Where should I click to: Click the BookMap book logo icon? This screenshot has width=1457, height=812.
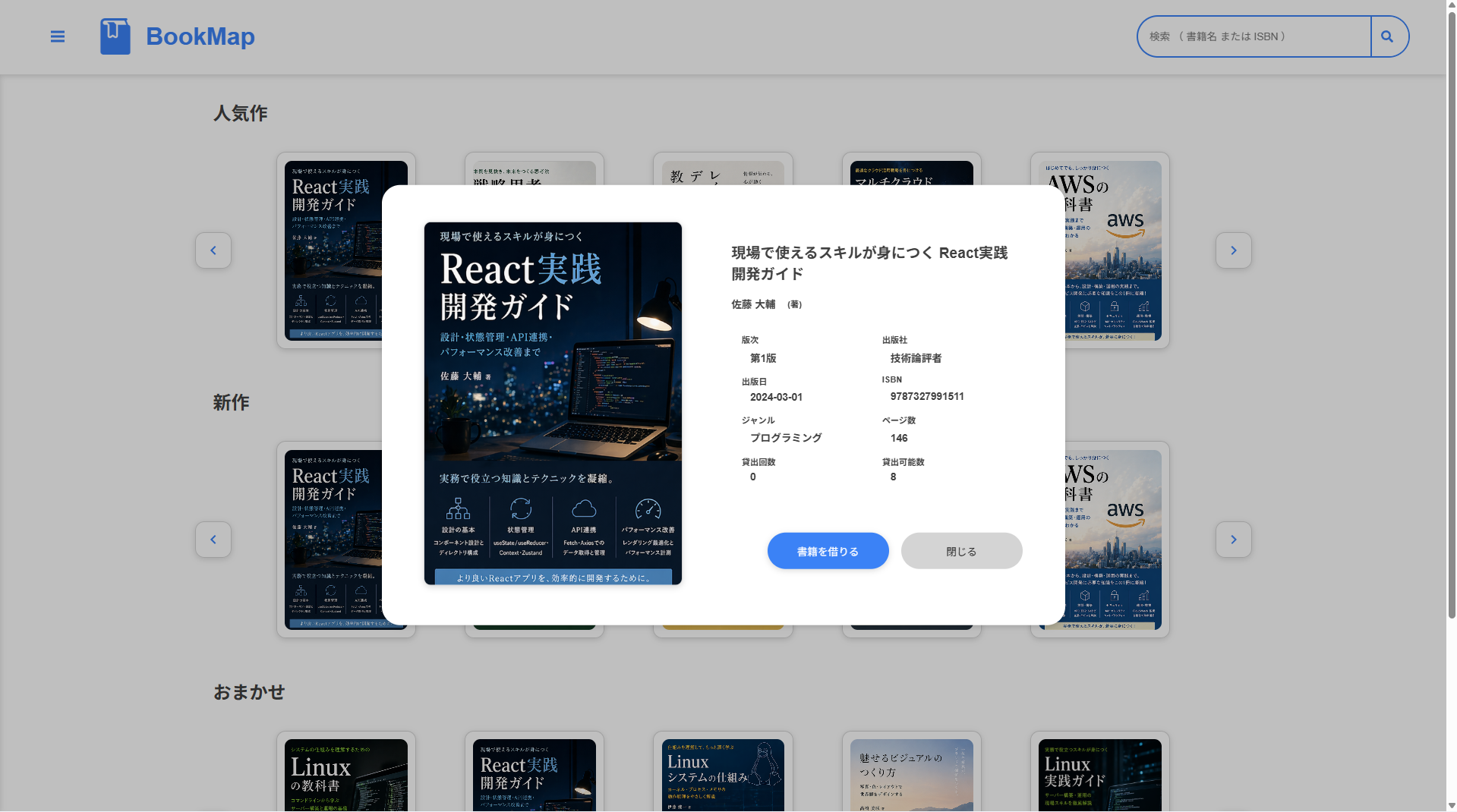[115, 36]
